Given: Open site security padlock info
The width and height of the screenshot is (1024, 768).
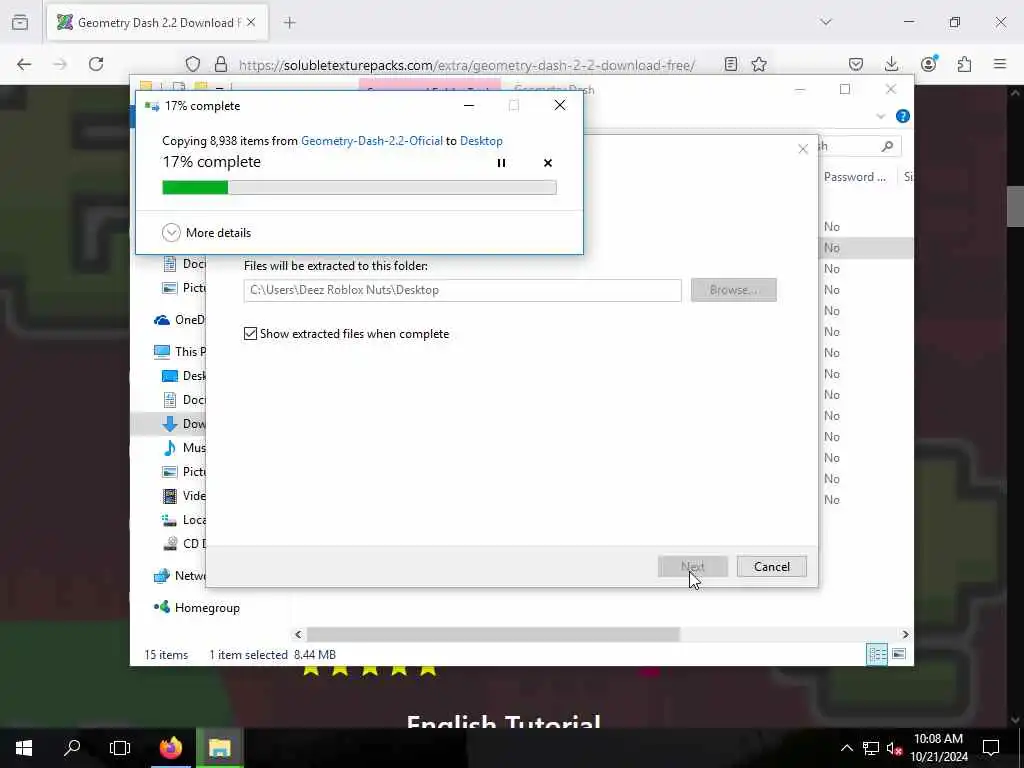Looking at the screenshot, I should 221,64.
